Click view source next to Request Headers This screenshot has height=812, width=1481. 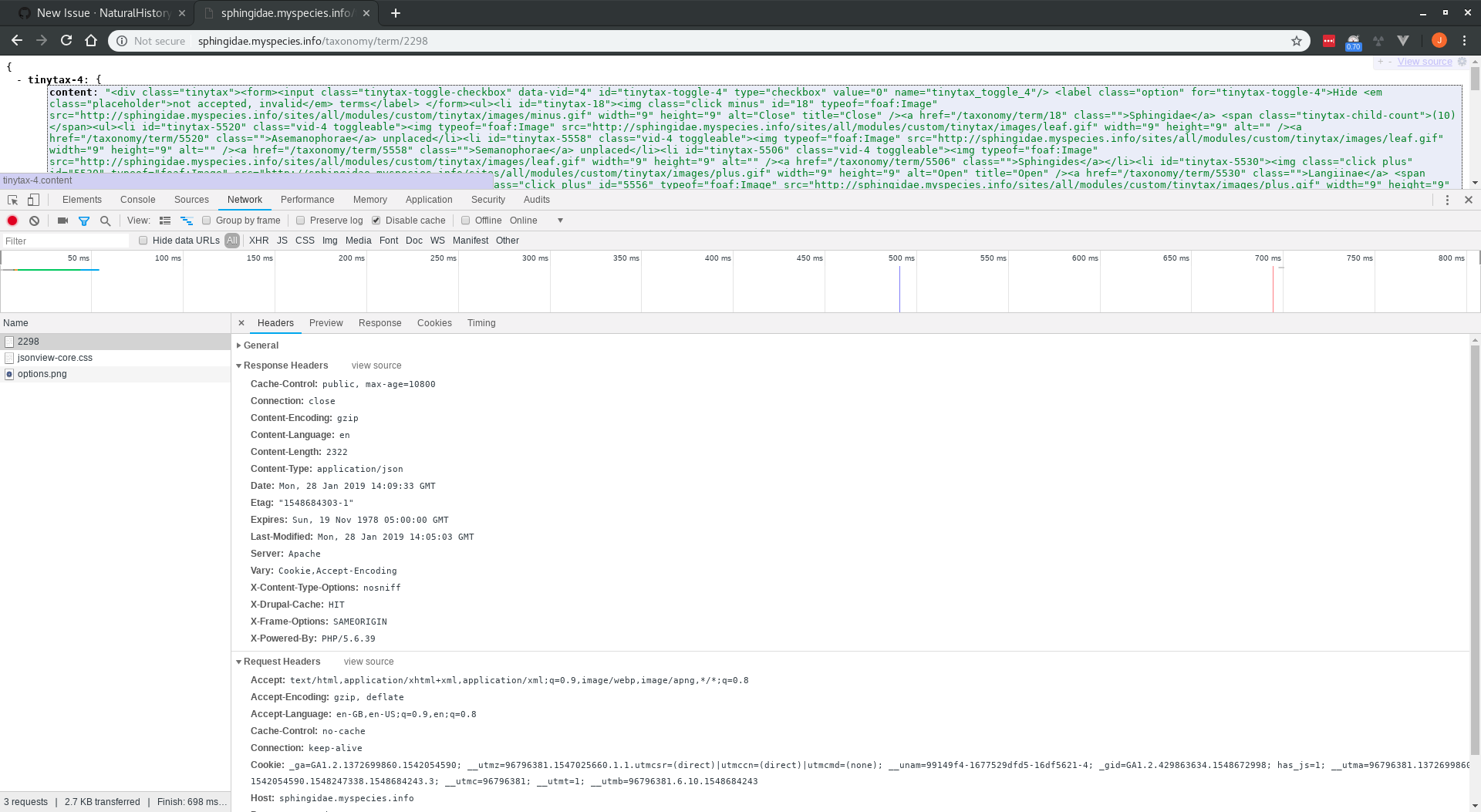pyautogui.click(x=368, y=662)
